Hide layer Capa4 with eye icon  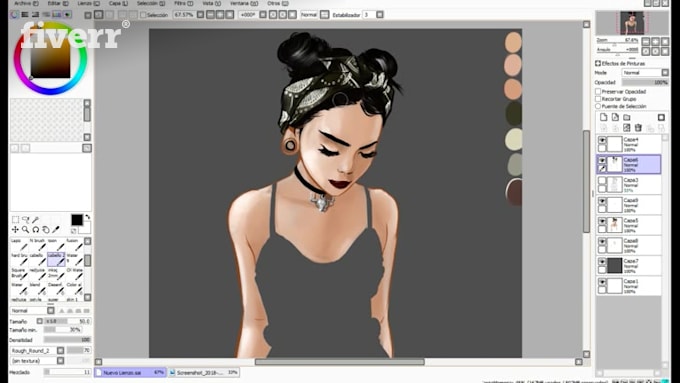pos(602,140)
